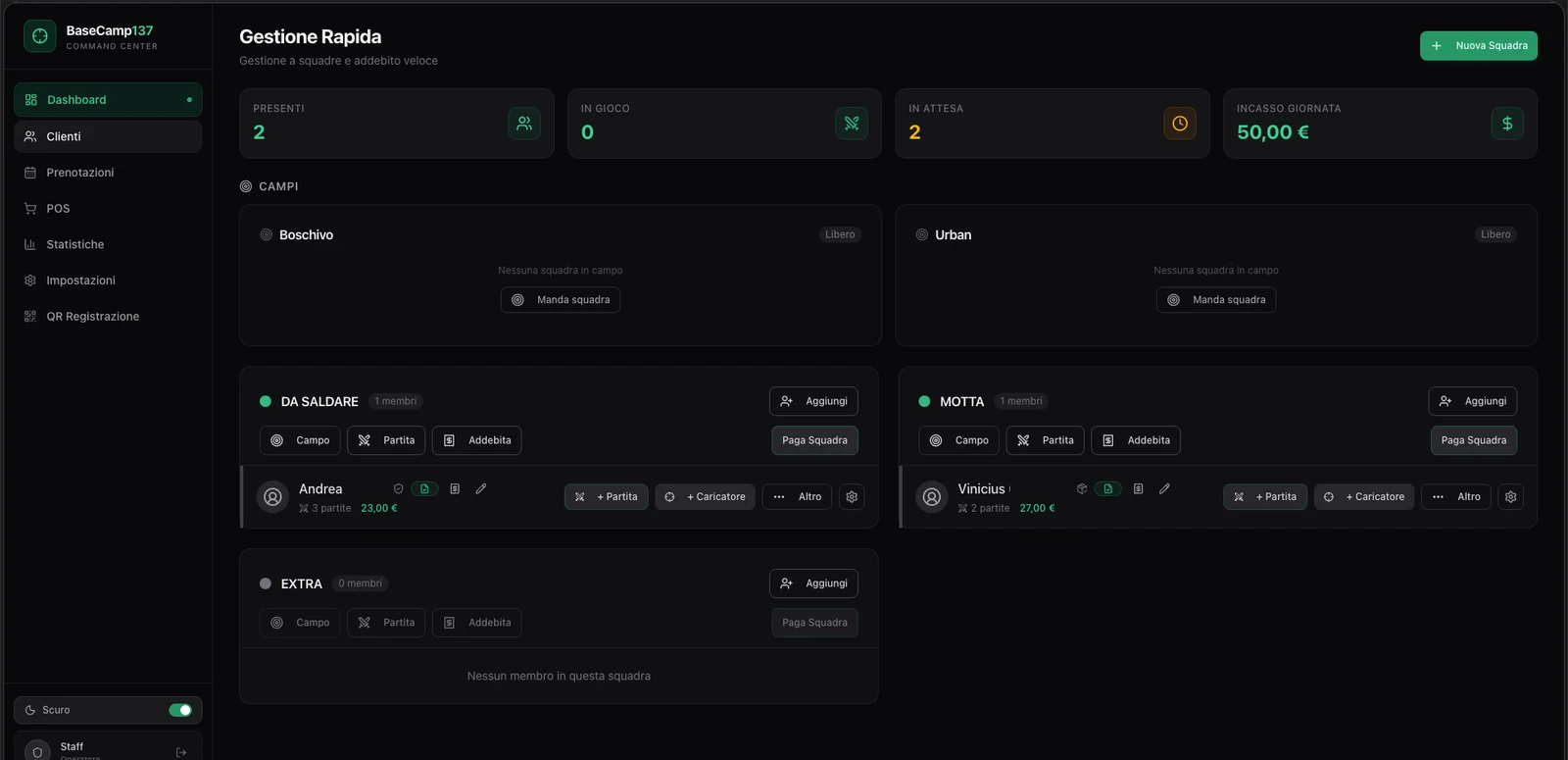Add a Partita for Andrea

point(607,497)
